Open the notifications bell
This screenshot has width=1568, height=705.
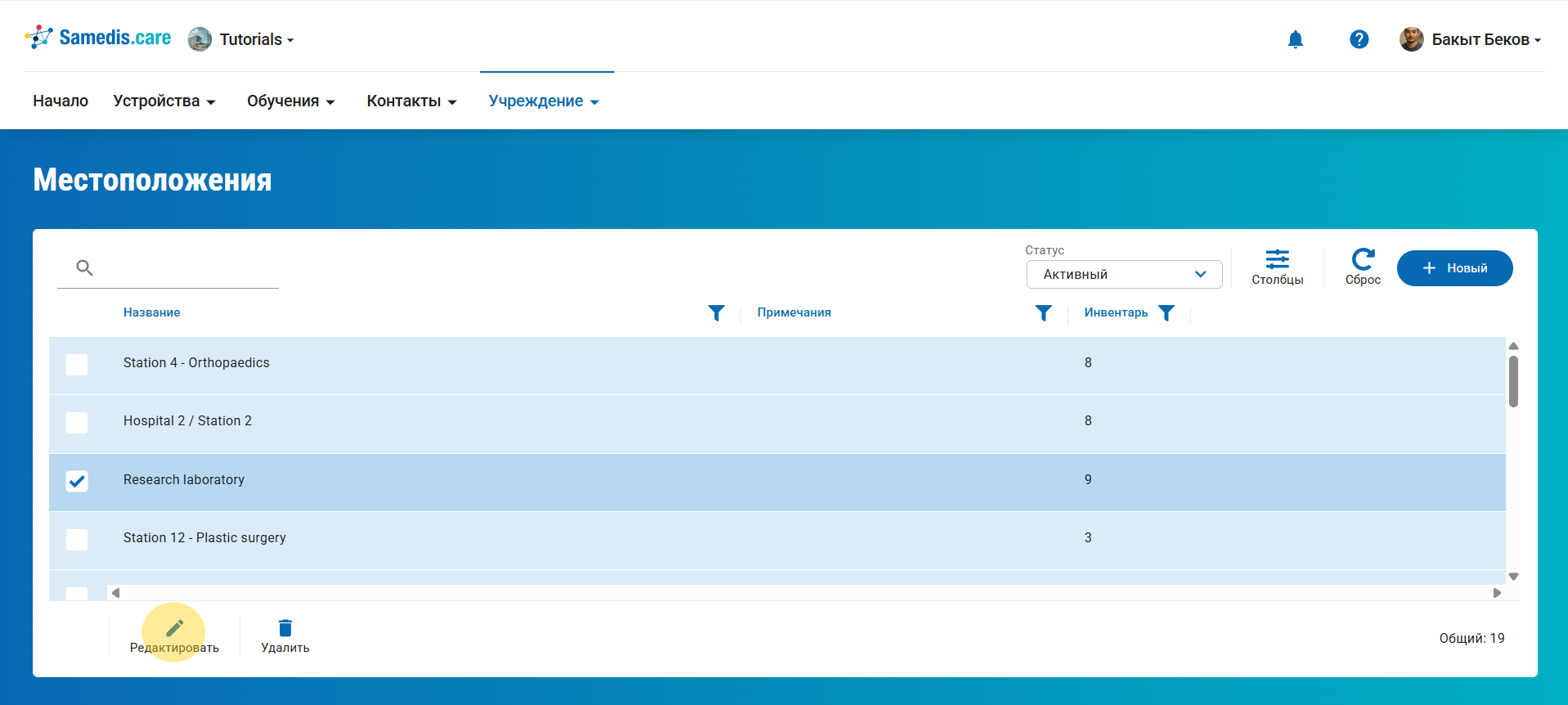click(1295, 39)
